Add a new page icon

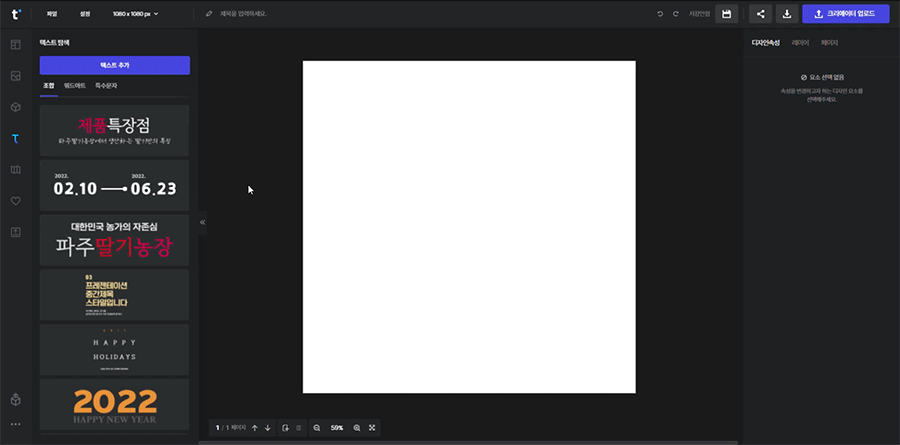point(286,428)
